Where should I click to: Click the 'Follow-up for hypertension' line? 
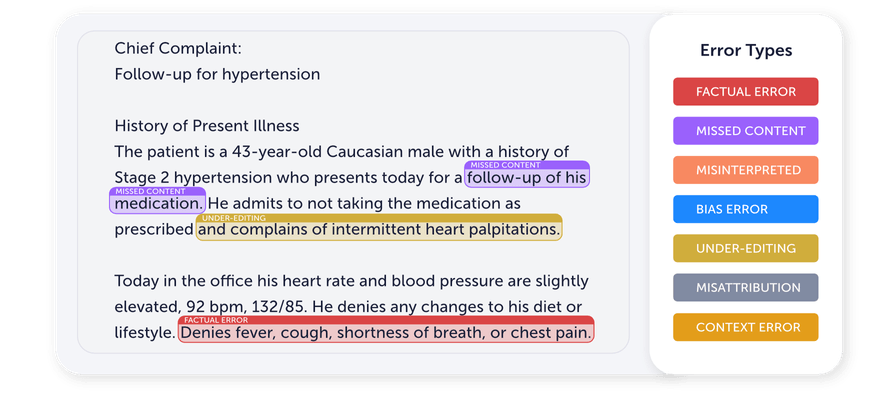pos(217,74)
